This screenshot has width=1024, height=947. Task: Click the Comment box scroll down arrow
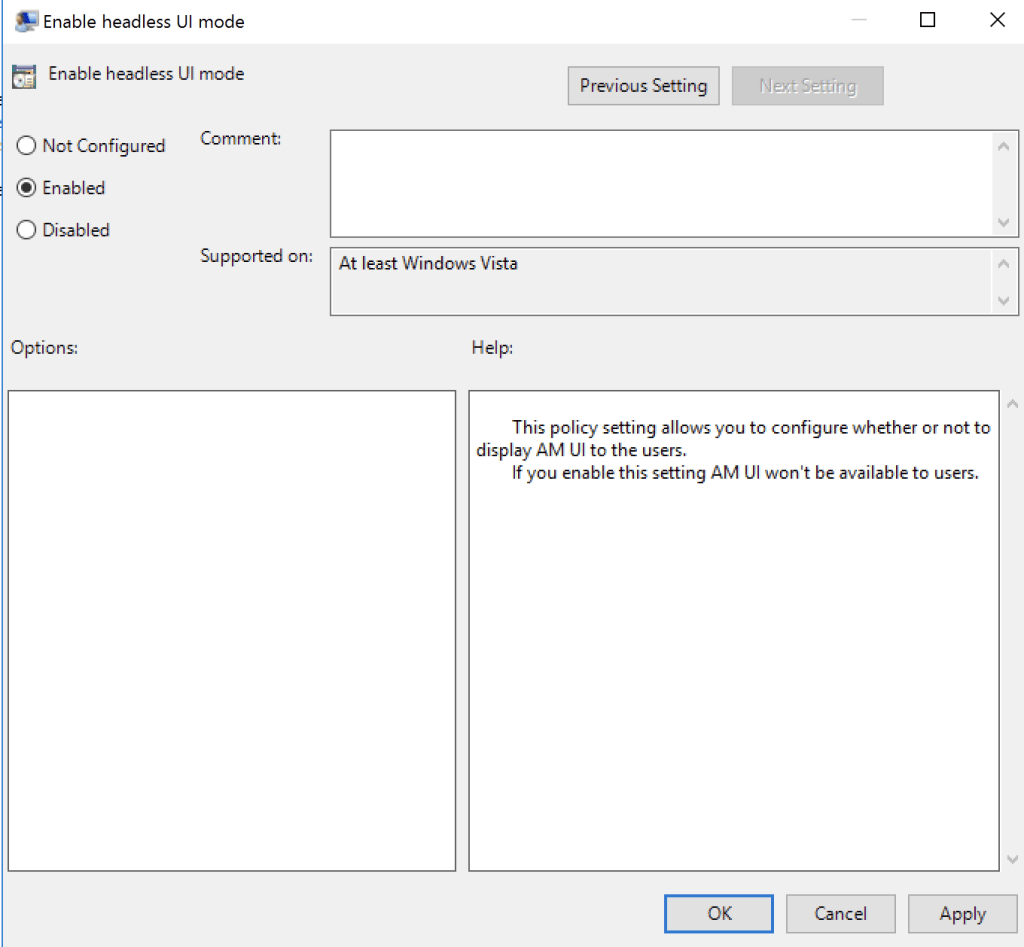click(x=1004, y=222)
